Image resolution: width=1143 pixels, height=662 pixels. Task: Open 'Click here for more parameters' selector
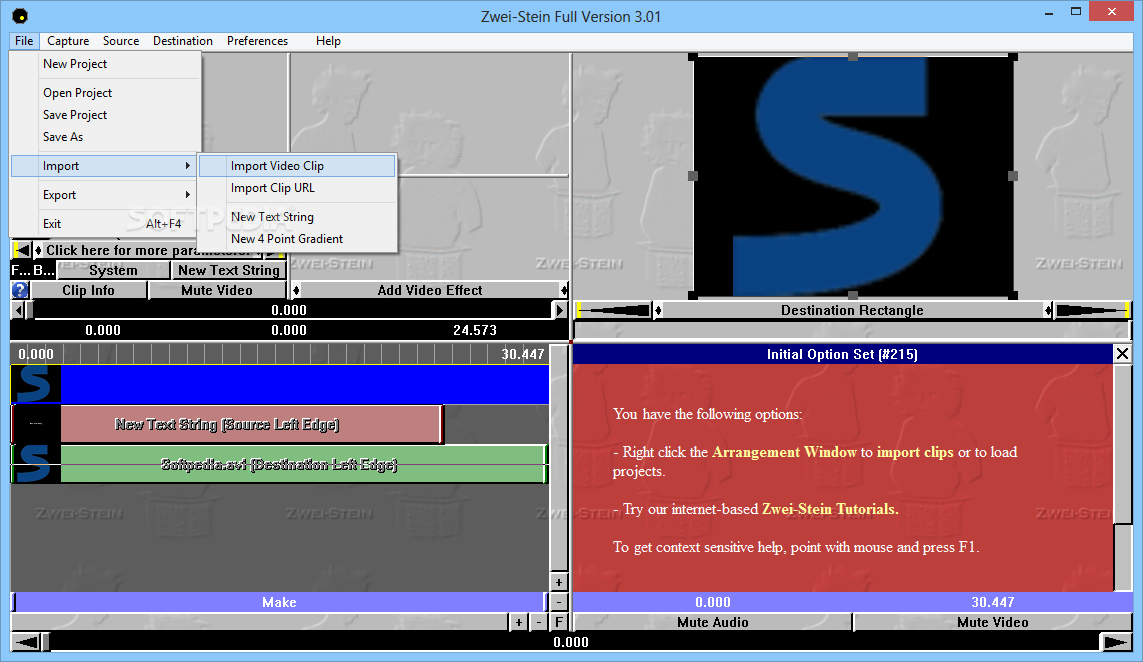(149, 250)
